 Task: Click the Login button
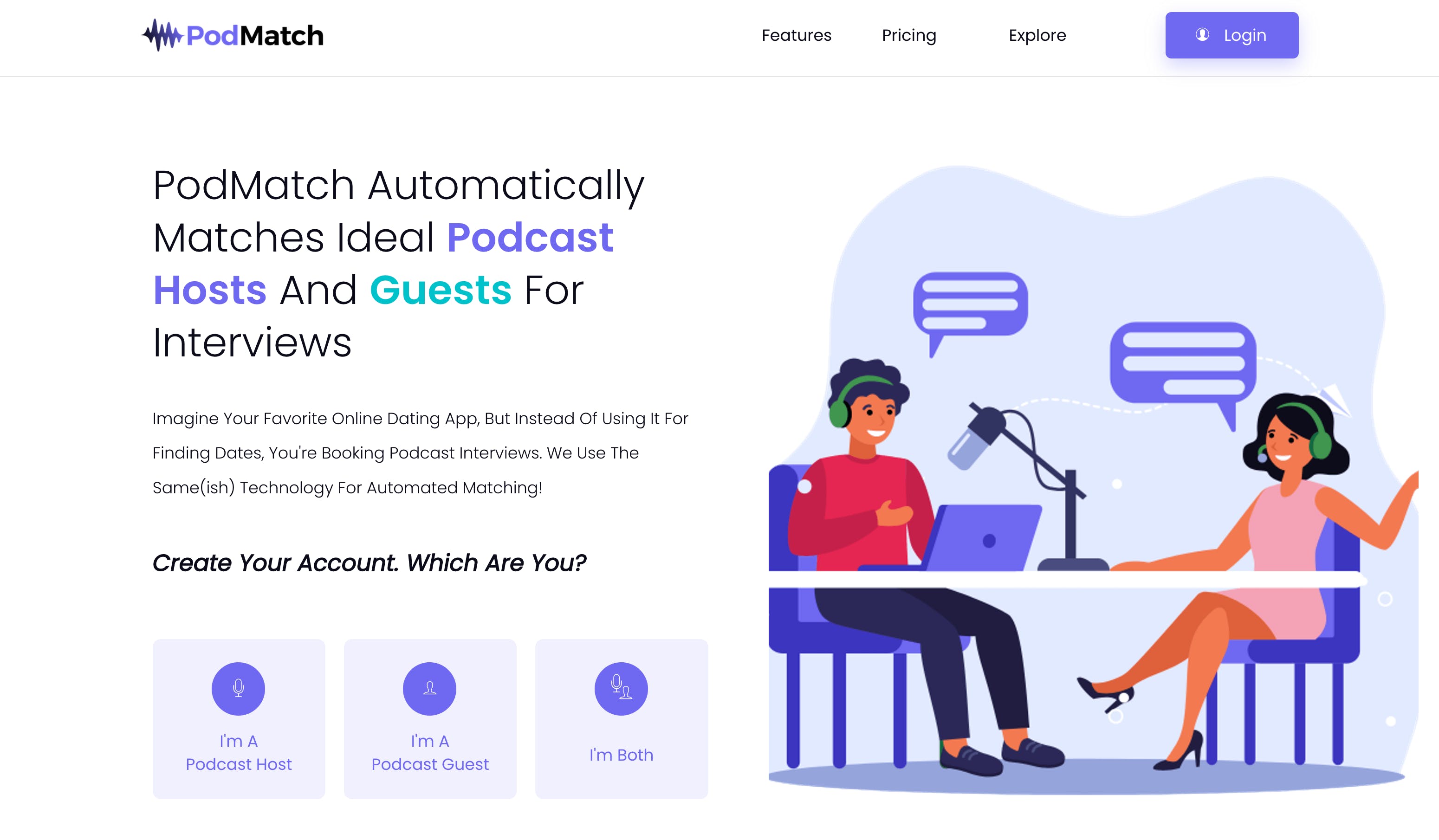1231,35
